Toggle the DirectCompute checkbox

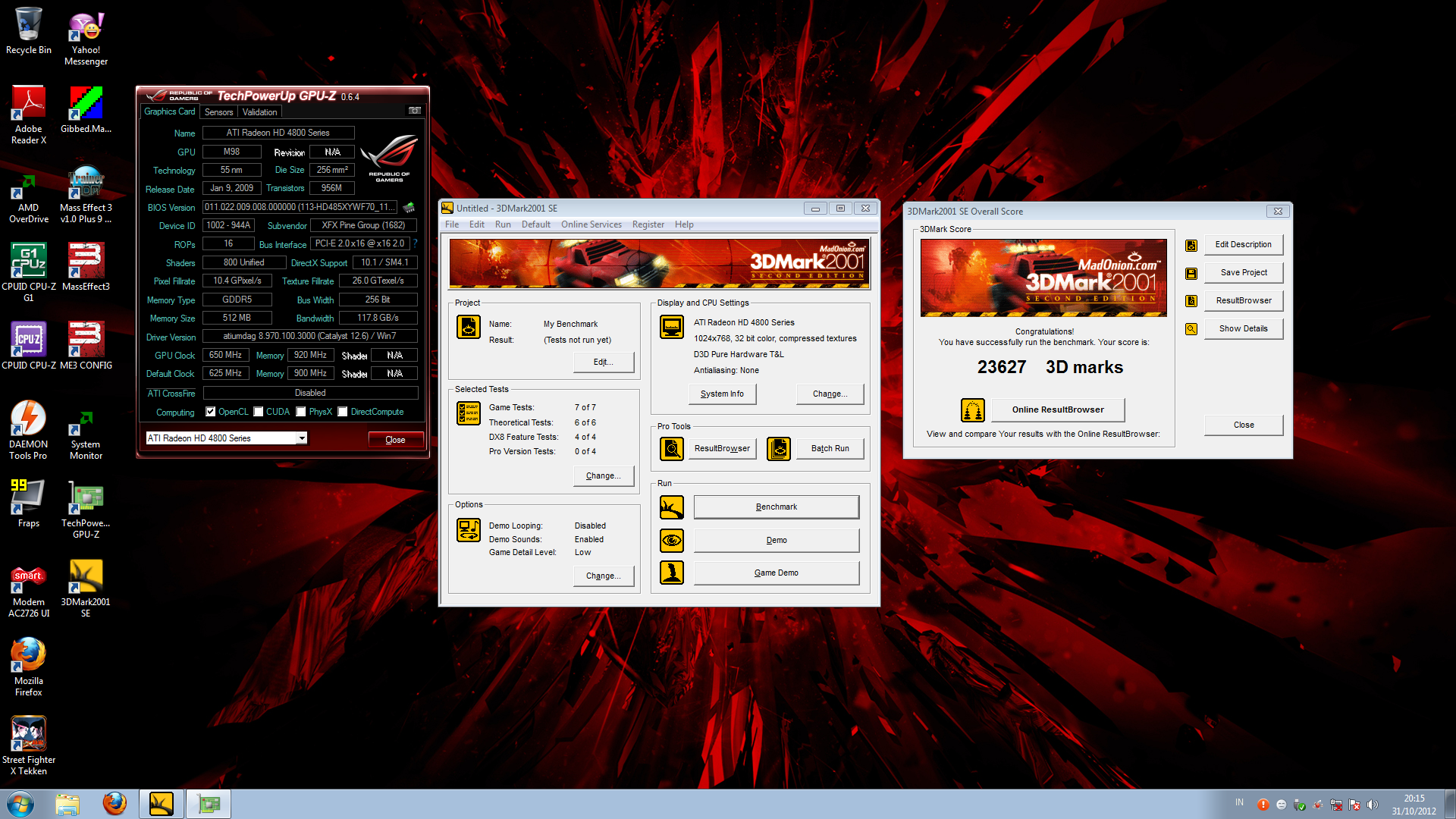(343, 412)
